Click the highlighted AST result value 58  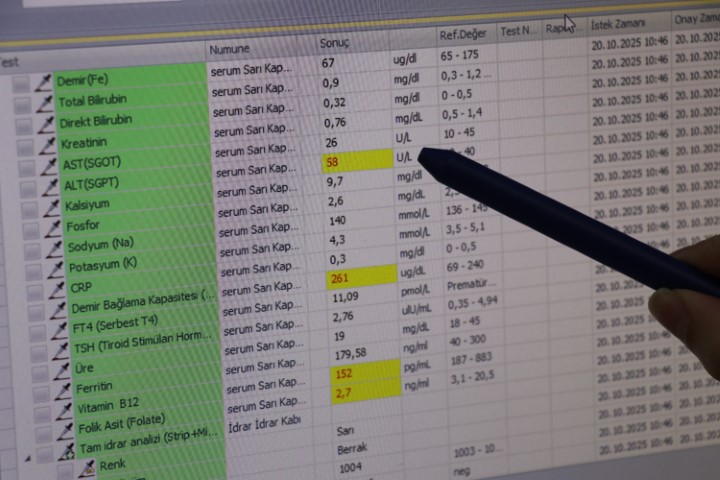click(x=333, y=162)
